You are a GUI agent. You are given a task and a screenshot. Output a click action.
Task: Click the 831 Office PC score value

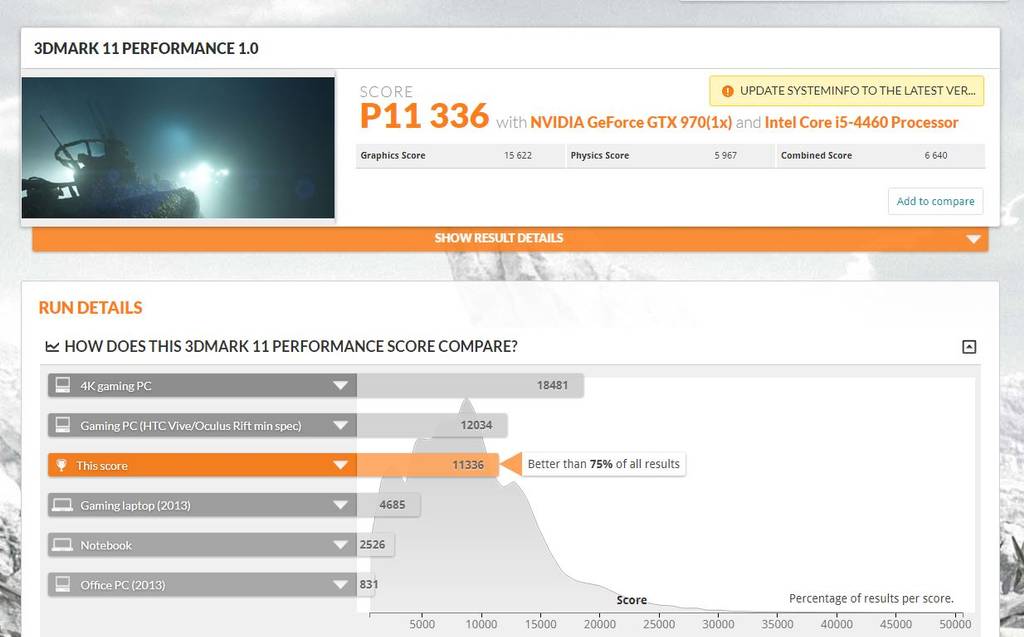(x=368, y=585)
